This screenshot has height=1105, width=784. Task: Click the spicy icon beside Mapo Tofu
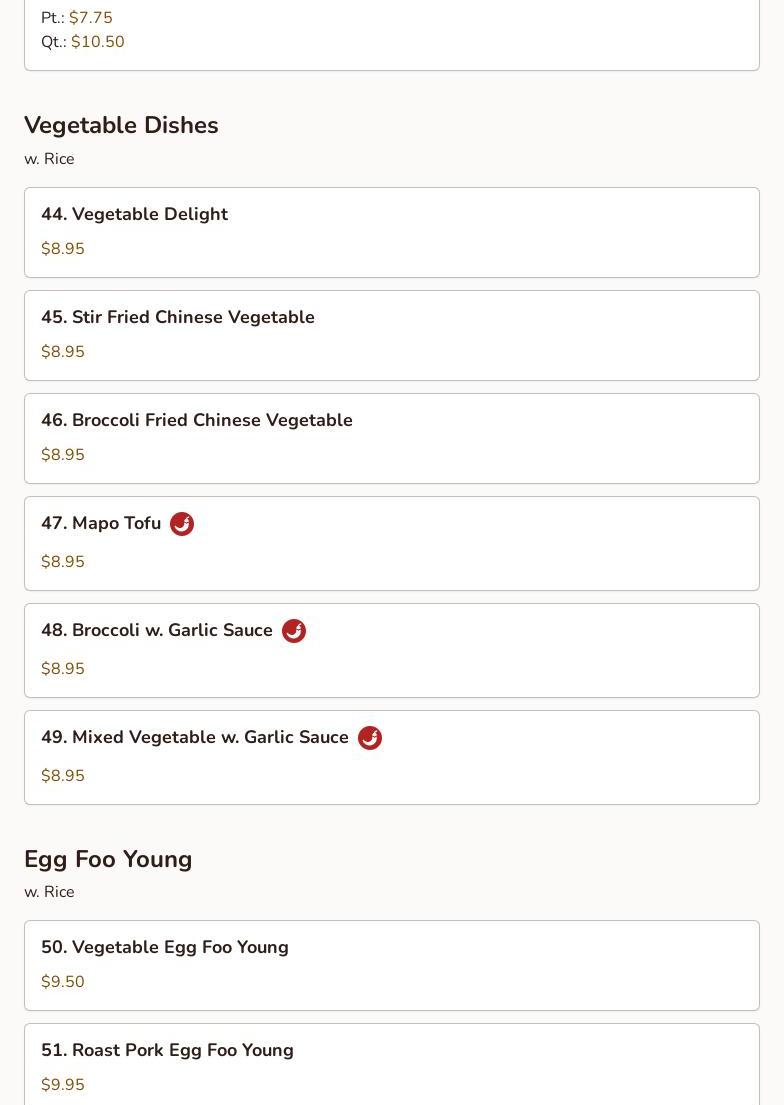coord(182,524)
